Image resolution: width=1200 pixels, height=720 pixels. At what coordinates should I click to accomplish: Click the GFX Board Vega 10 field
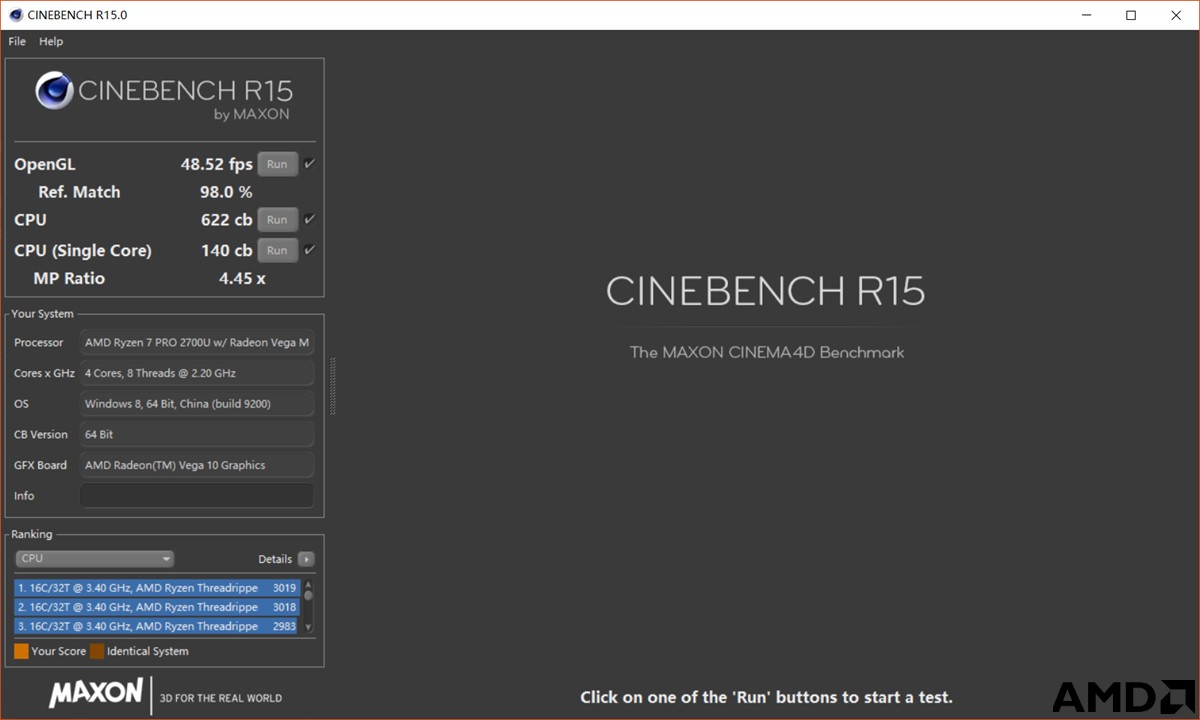[197, 465]
